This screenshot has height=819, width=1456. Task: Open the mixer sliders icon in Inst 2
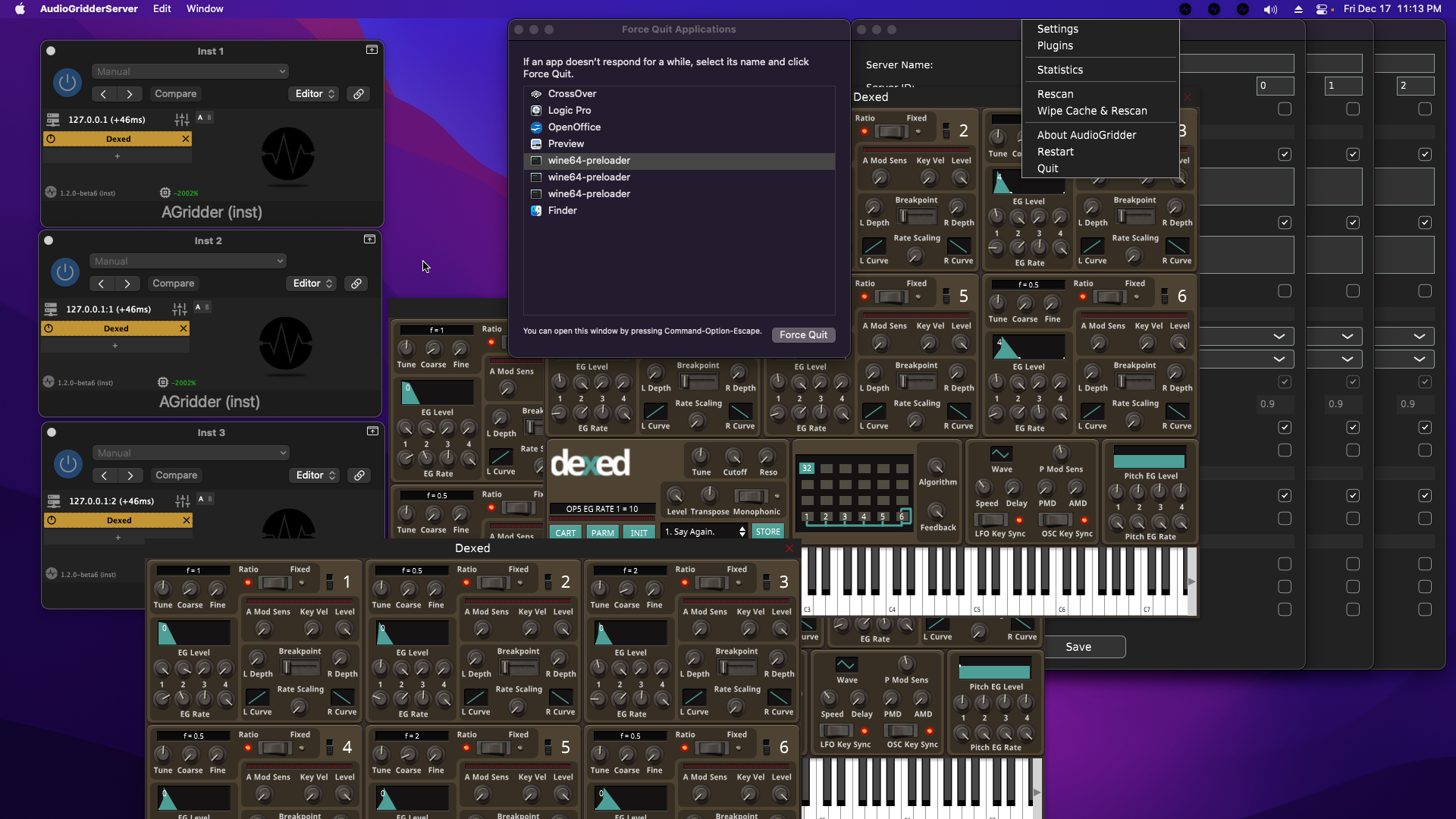click(x=180, y=309)
